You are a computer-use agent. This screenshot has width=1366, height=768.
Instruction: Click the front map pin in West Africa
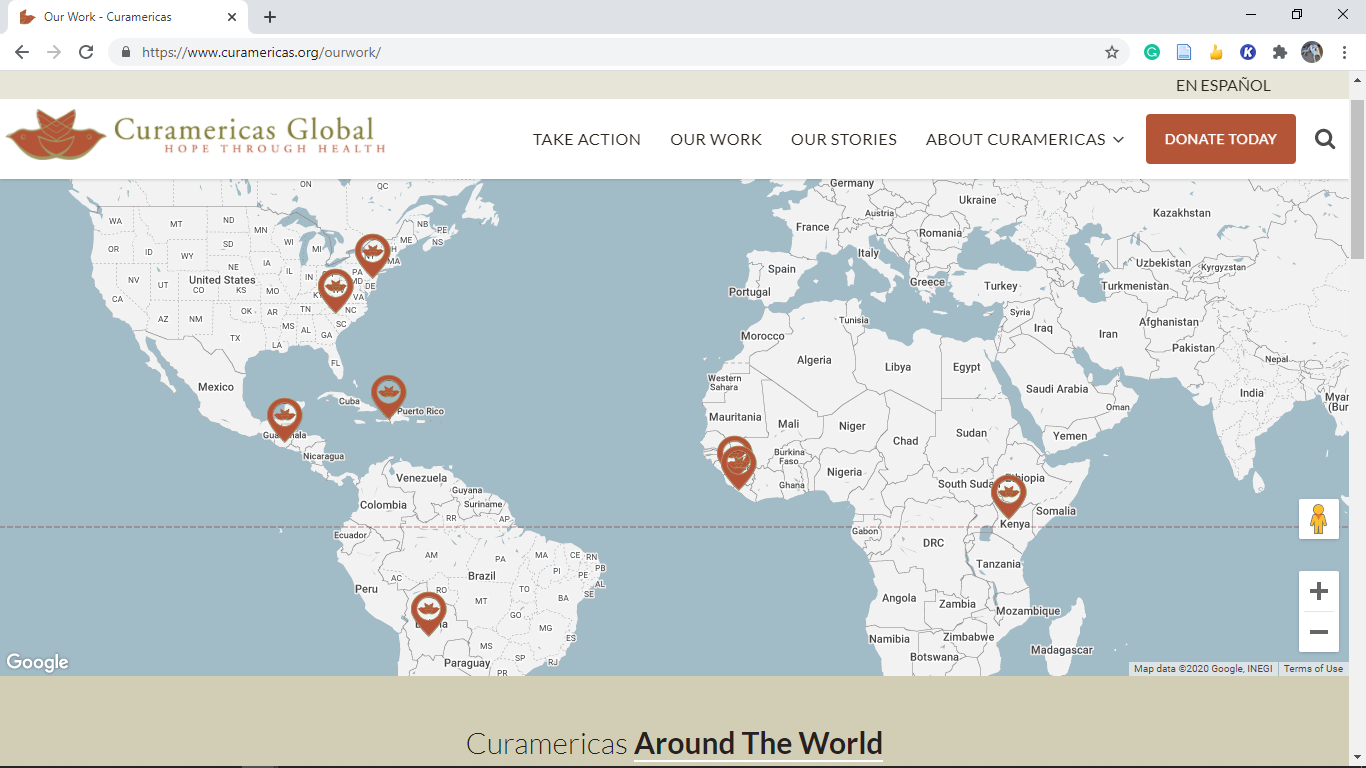pos(739,466)
